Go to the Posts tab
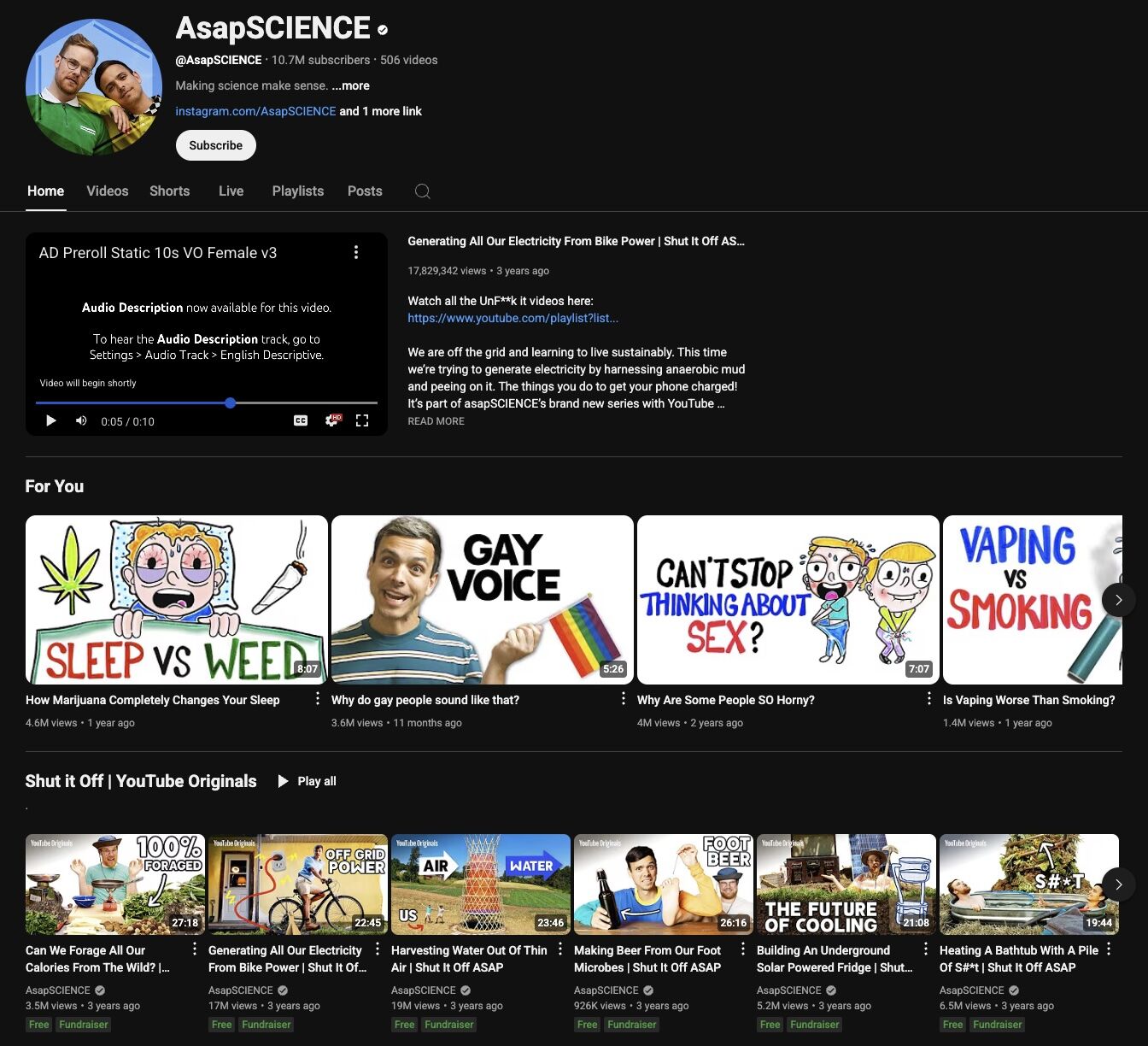Screen dimensions: 1148x1046 (365, 191)
